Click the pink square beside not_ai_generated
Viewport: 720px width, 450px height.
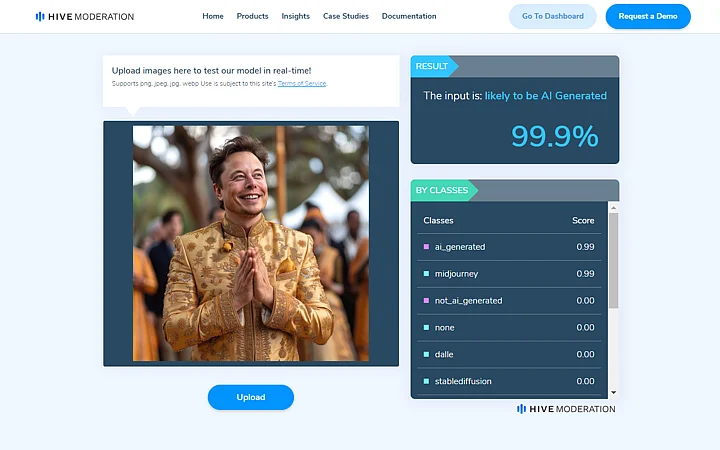coord(426,300)
